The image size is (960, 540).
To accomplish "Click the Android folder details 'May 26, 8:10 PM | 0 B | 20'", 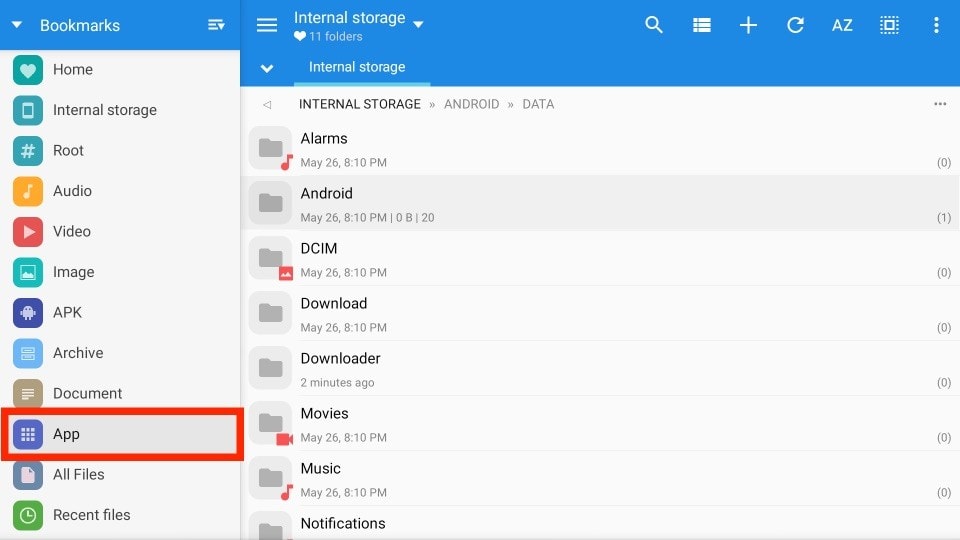I will tap(367, 217).
